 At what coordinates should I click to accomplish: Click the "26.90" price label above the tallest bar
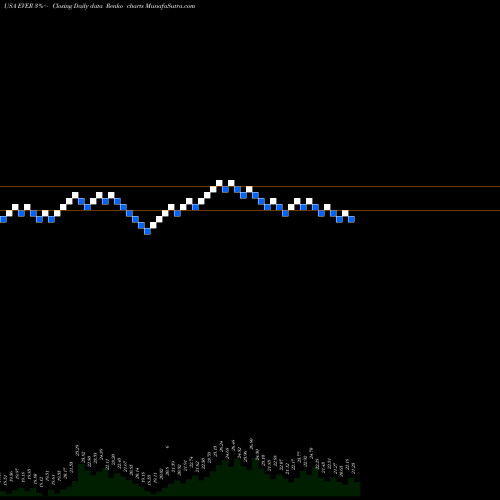pos(251,444)
